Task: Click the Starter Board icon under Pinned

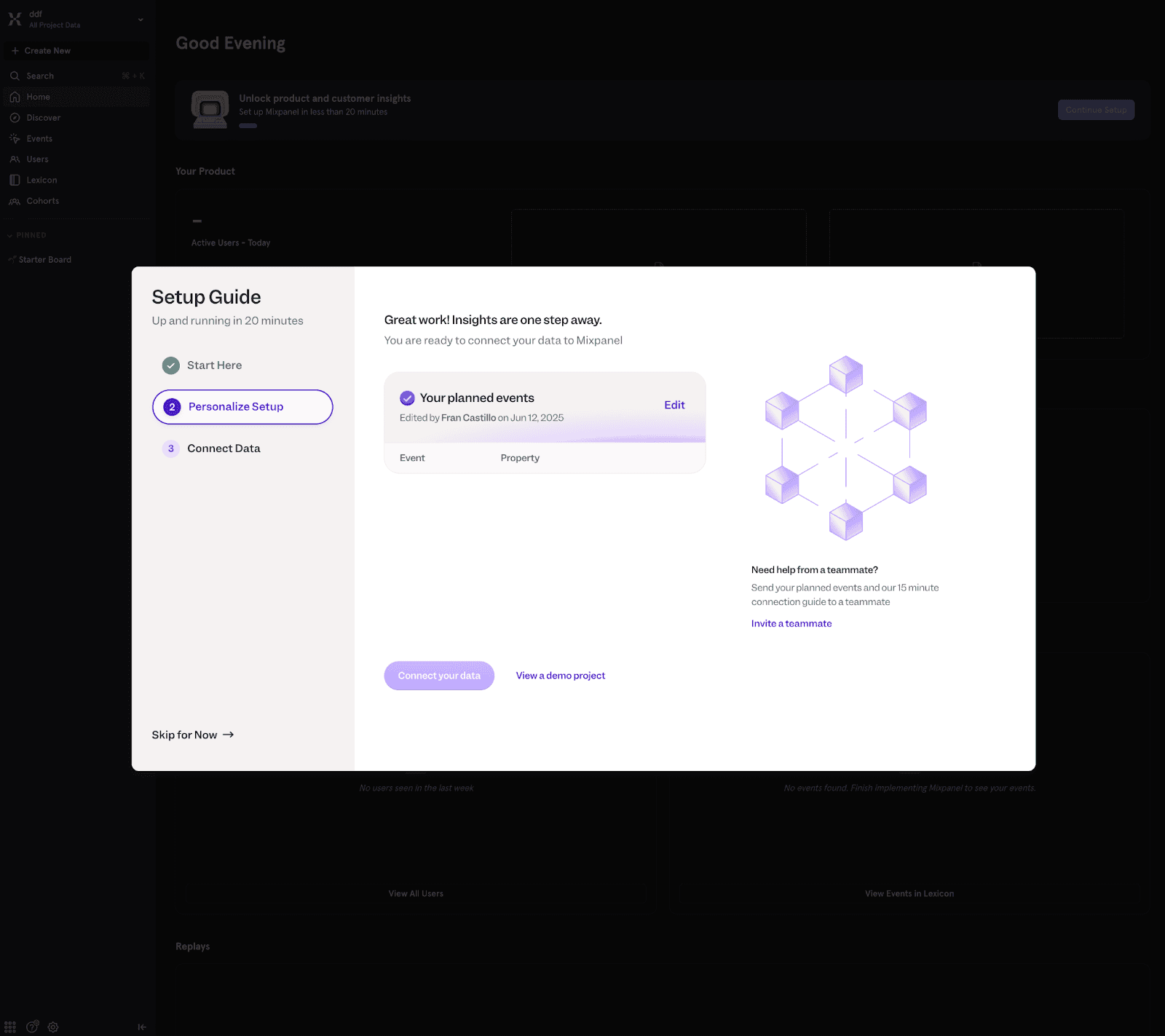Action: [x=12, y=259]
